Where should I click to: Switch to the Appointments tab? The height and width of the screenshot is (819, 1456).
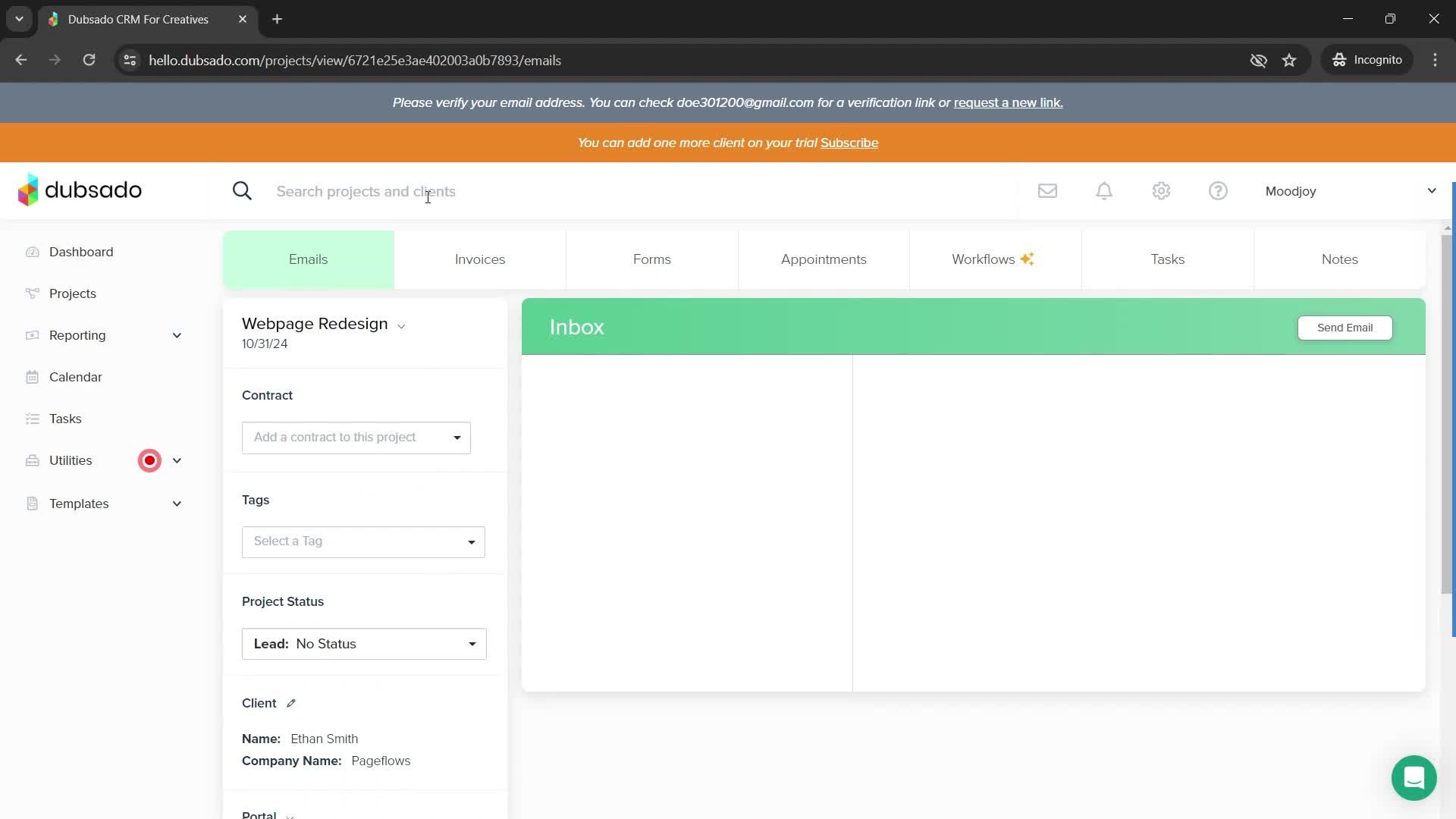pyautogui.click(x=824, y=259)
